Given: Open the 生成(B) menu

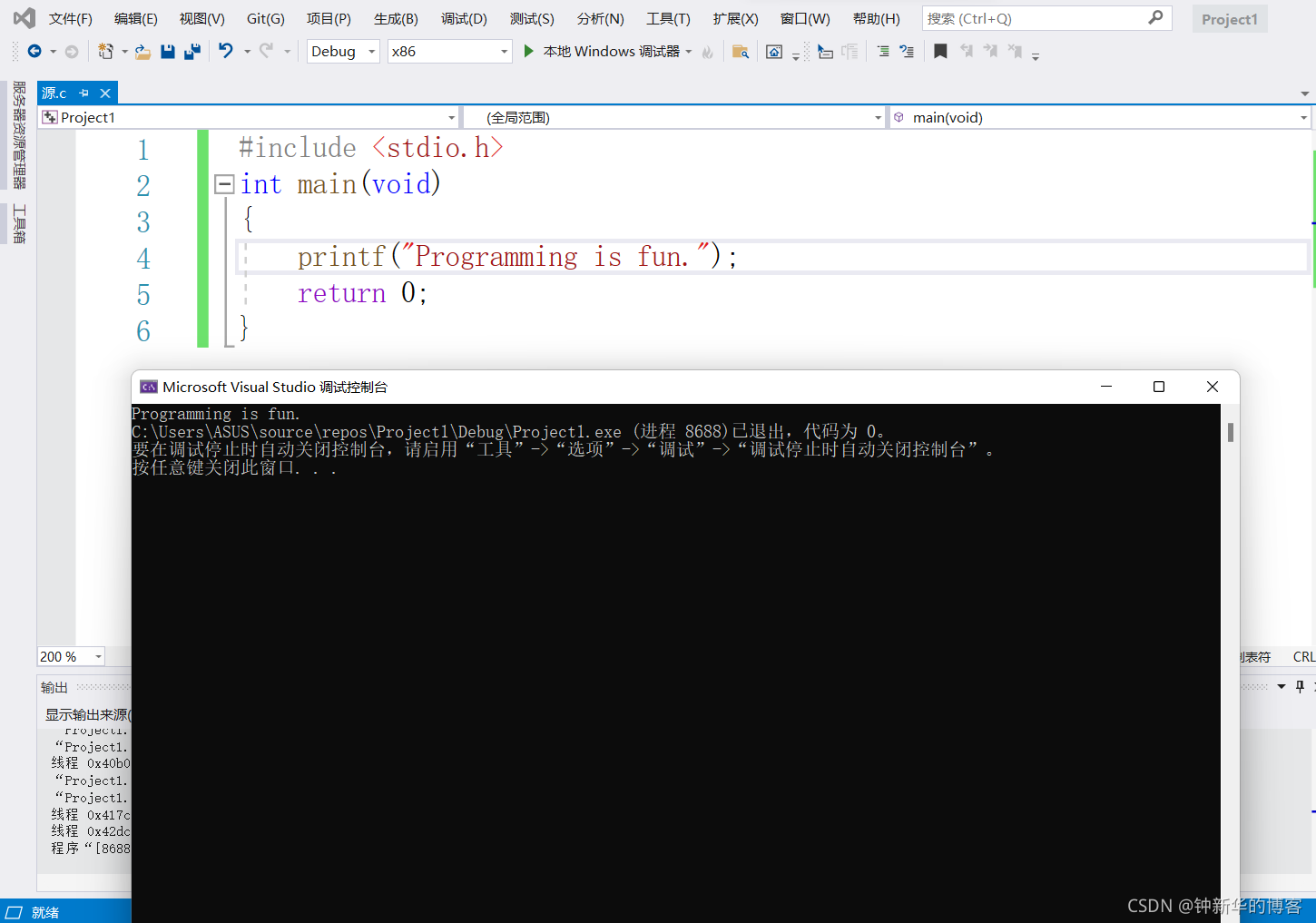Looking at the screenshot, I should point(396,18).
